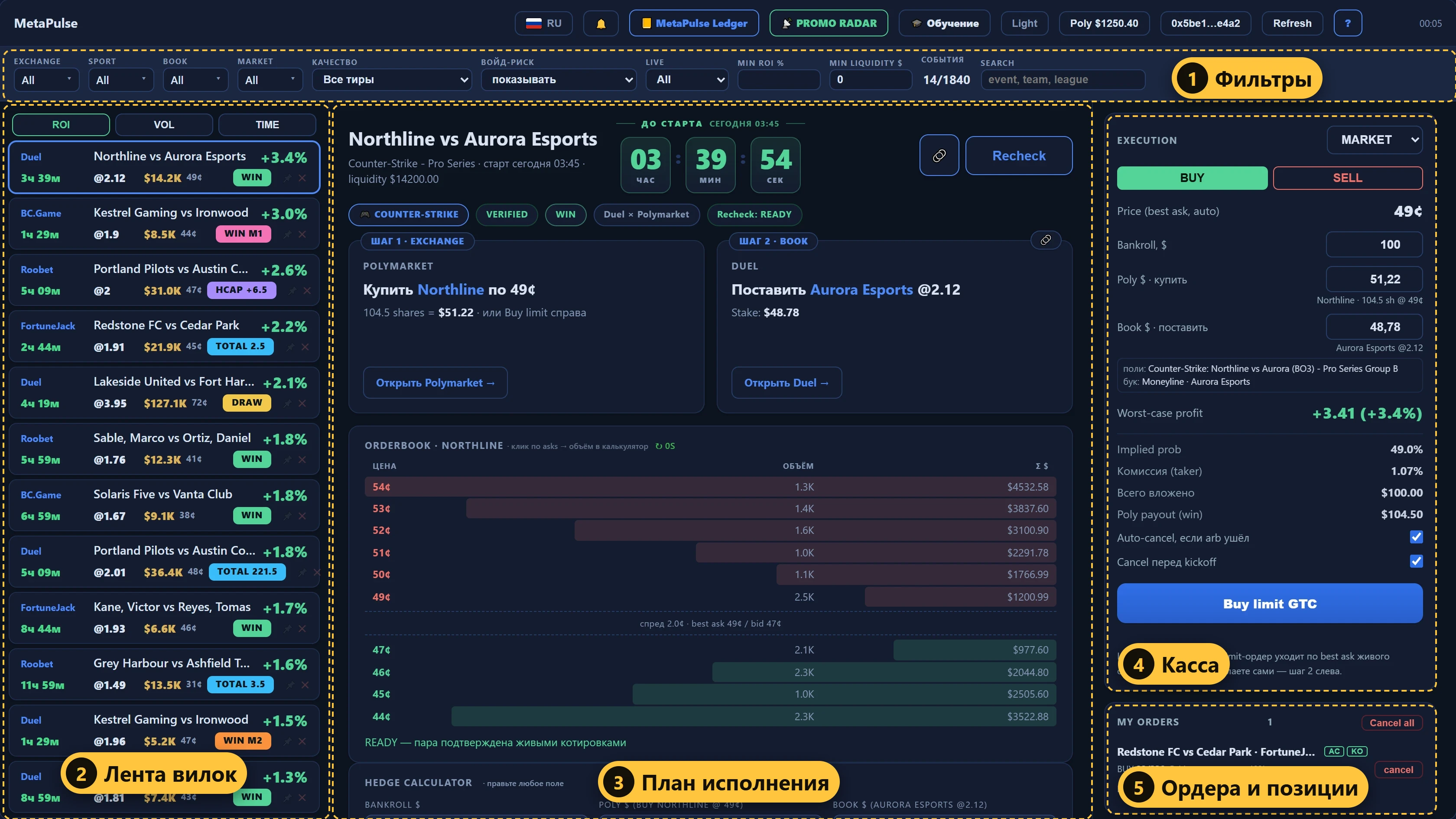Click the Bankroll, $ field showing 100
Viewport: 1456px width, 819px height.
click(1374, 245)
